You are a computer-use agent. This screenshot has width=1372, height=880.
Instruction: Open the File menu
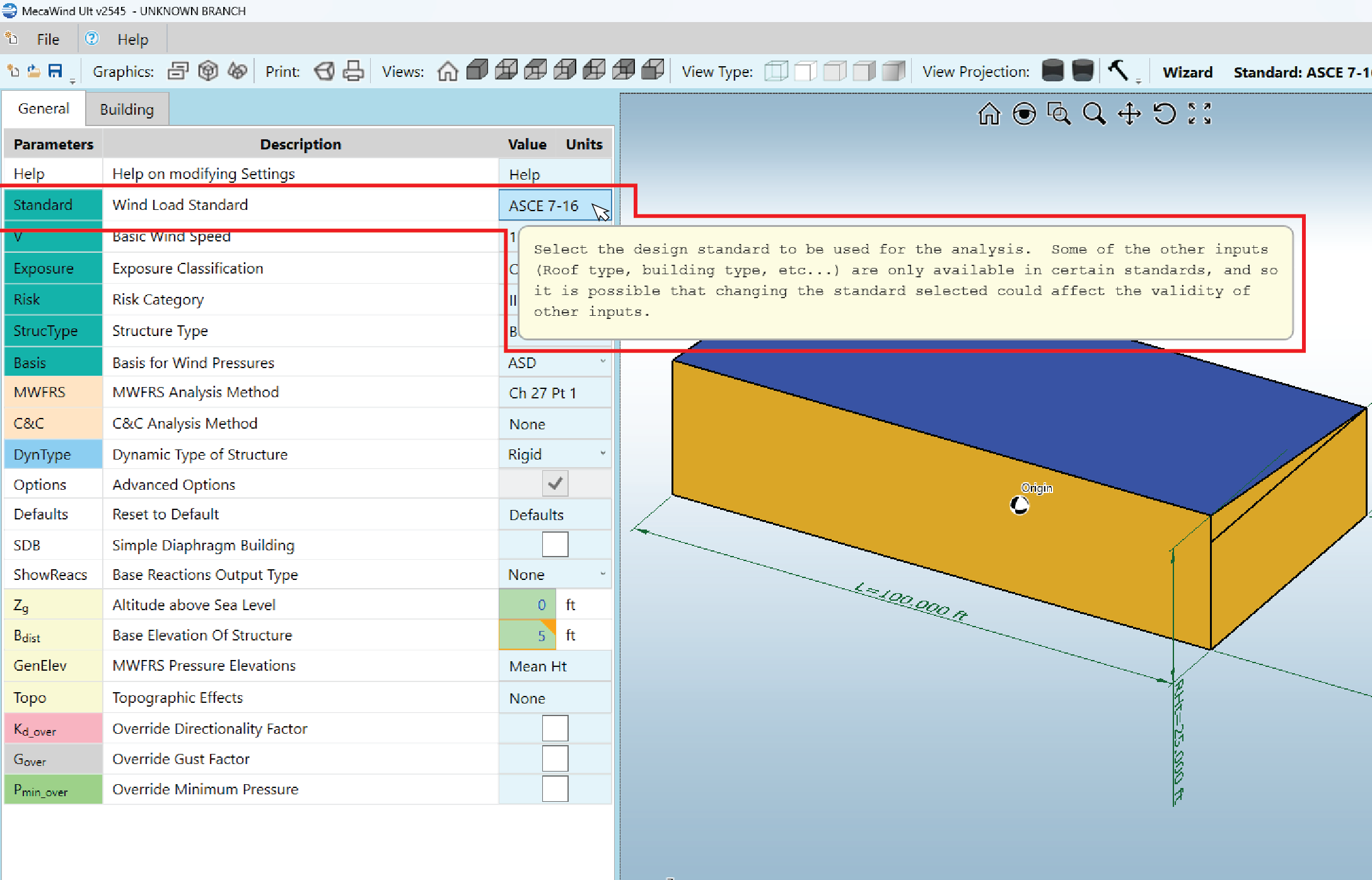pyautogui.click(x=48, y=40)
